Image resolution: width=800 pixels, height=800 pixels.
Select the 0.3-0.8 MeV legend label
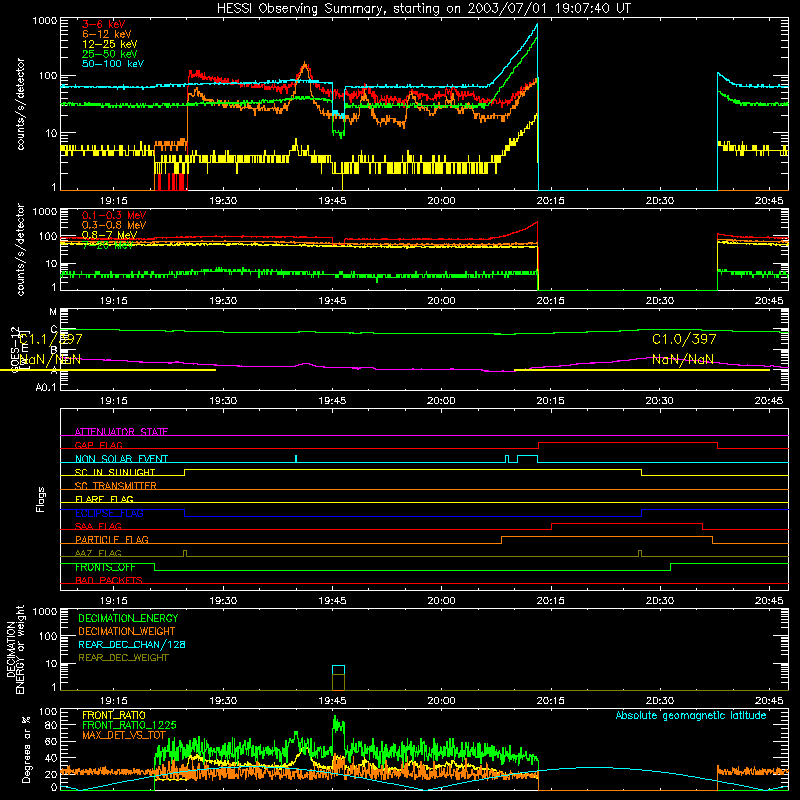[114, 225]
